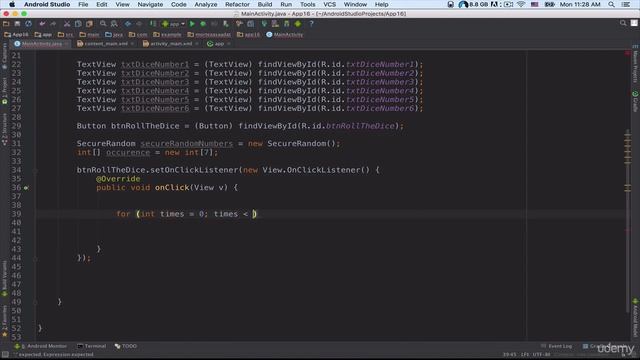Open the Analyze menu

[206, 4]
